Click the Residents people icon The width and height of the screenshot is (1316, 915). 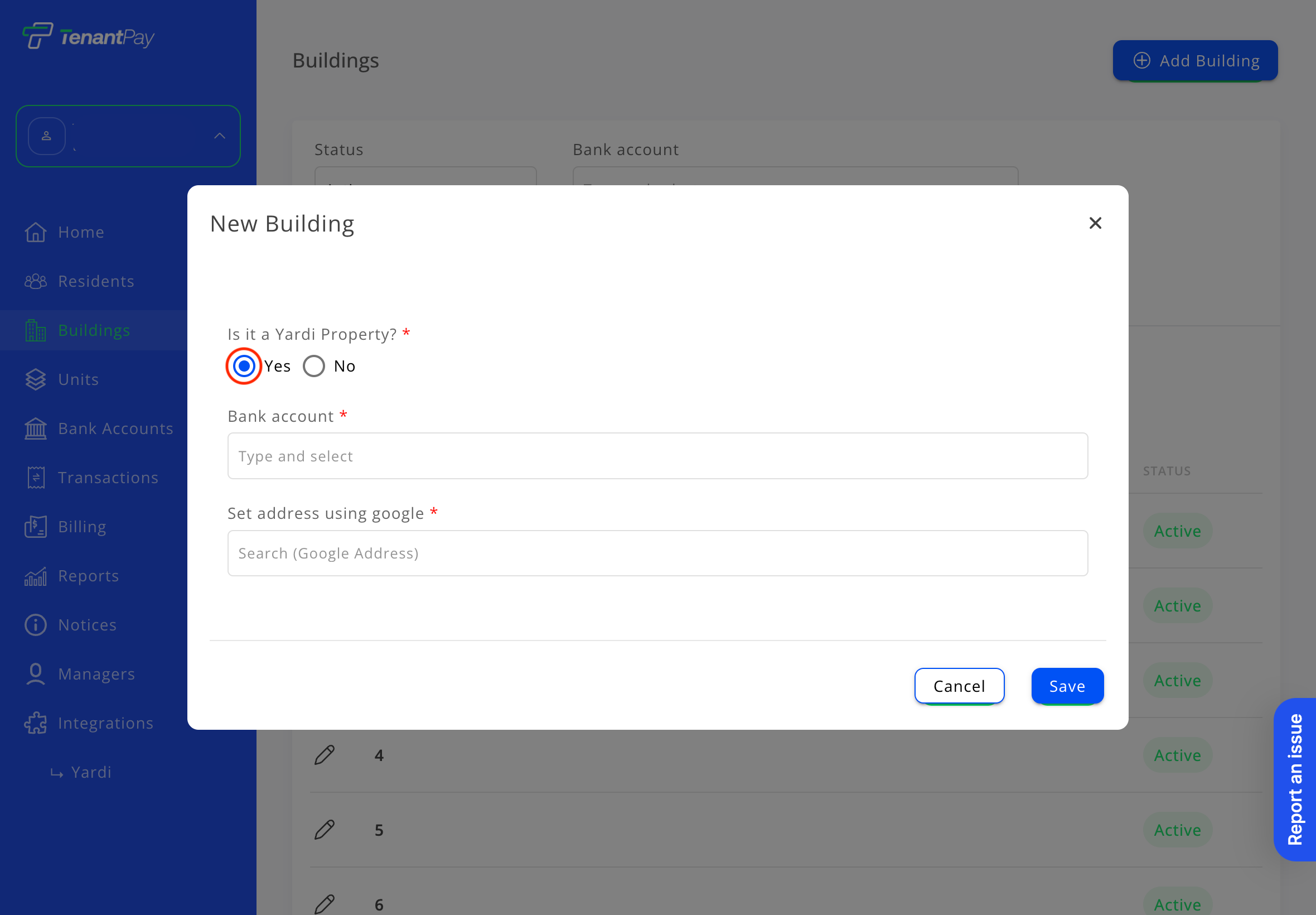click(x=36, y=282)
